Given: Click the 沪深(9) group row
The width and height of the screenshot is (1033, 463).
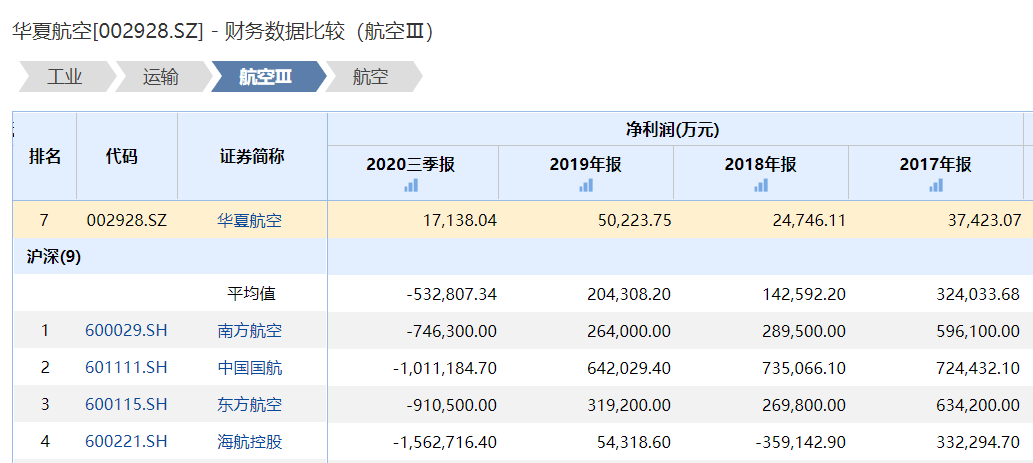Looking at the screenshot, I should coord(54,257).
